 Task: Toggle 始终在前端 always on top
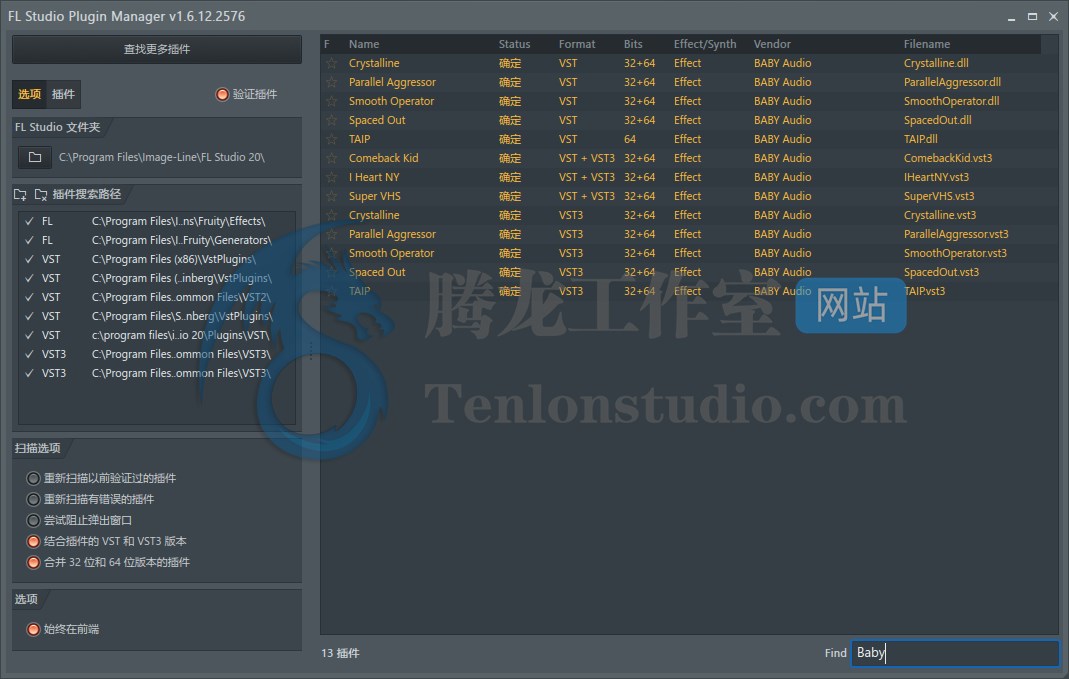coord(33,630)
